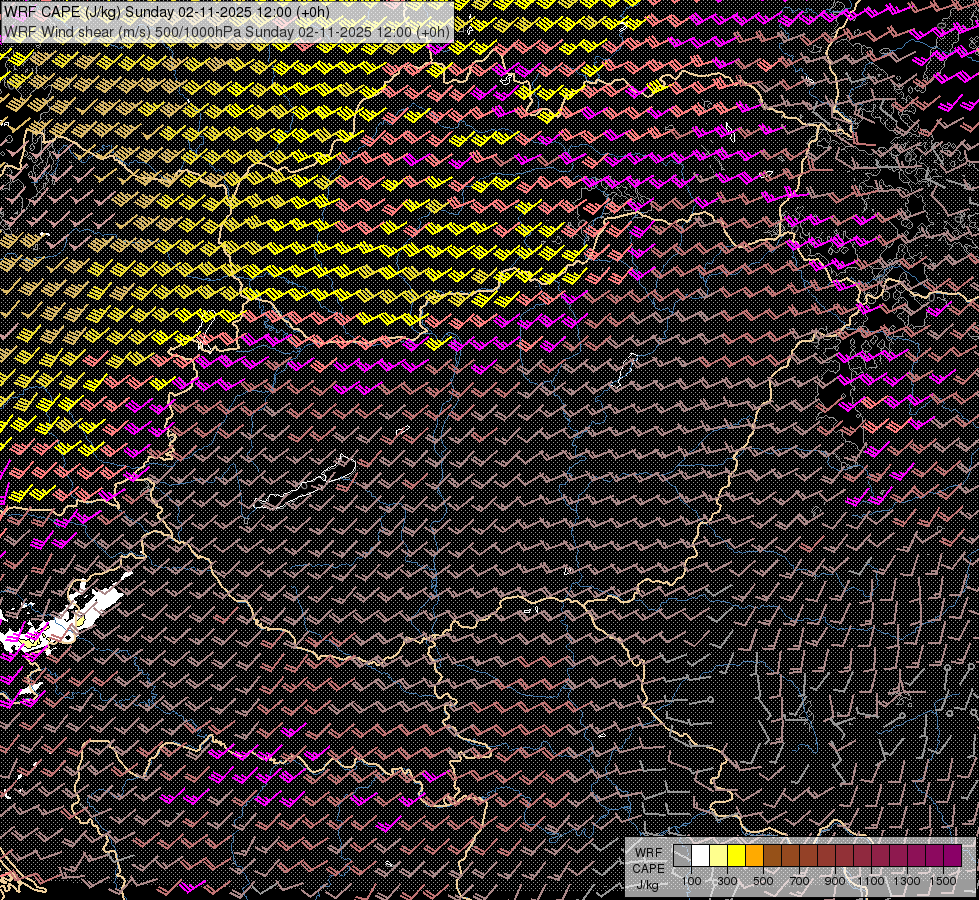The height and width of the screenshot is (900, 979).
Task: Click the '100' legend label
Action: (x=691, y=881)
